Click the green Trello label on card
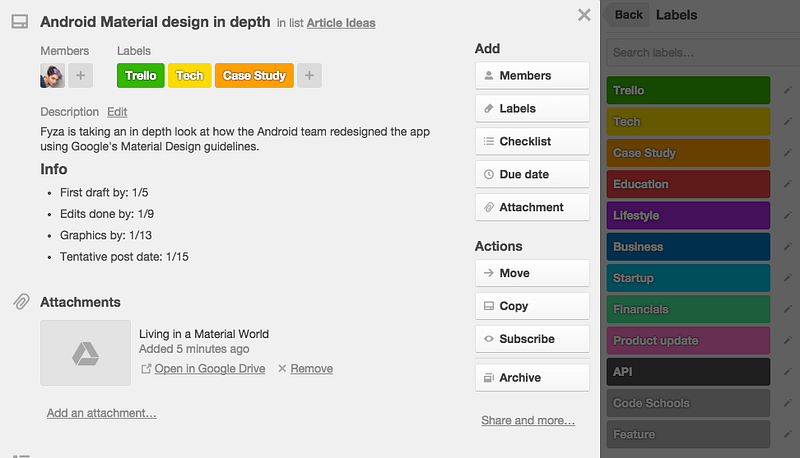Viewport: 800px width, 458px height. click(141, 75)
